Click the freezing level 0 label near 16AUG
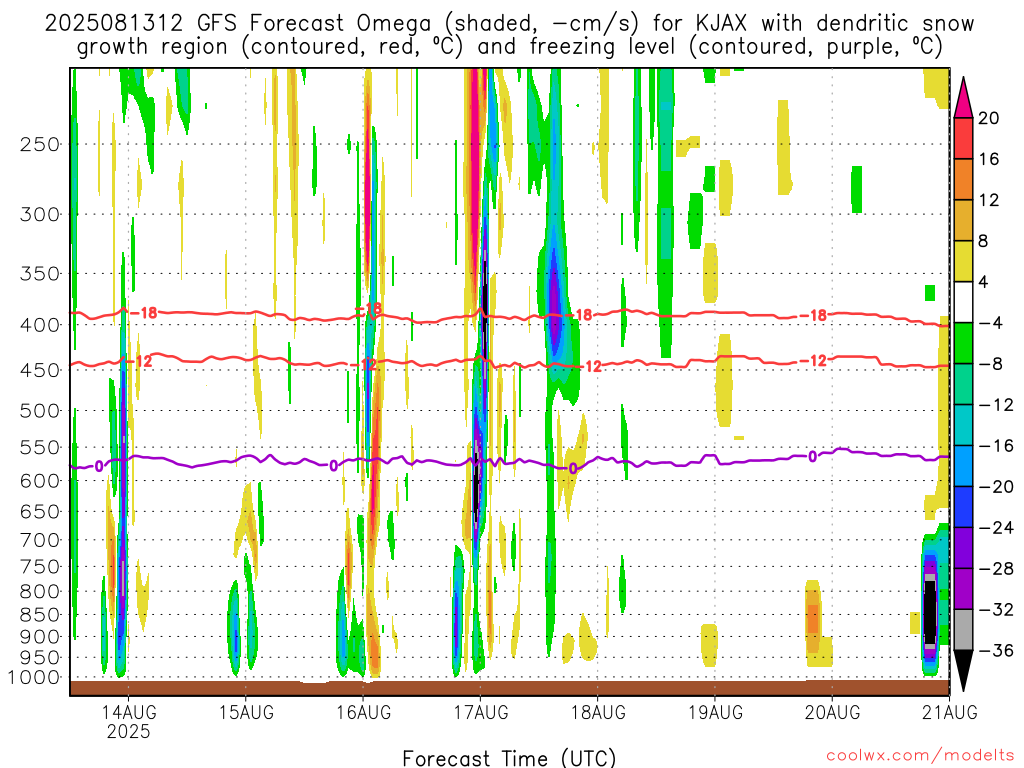 334,466
